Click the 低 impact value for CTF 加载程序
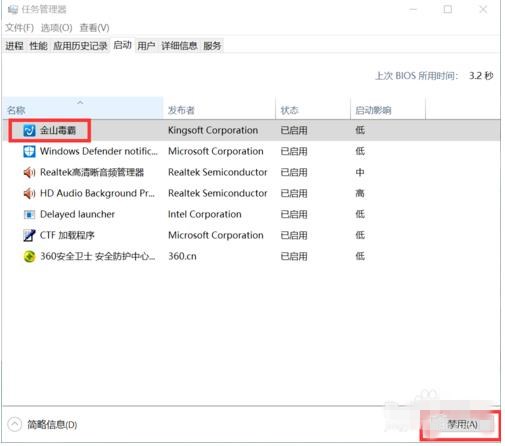This screenshot has height=446, width=505. point(360,235)
